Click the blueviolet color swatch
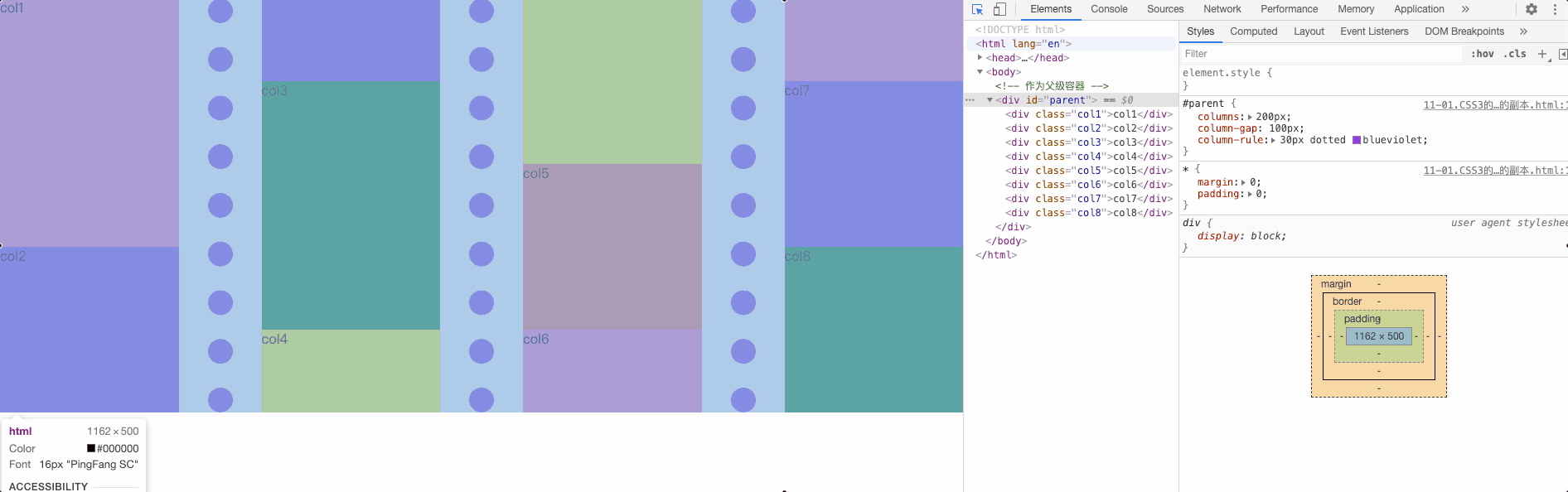Image resolution: width=1568 pixels, height=492 pixels. 1357,140
